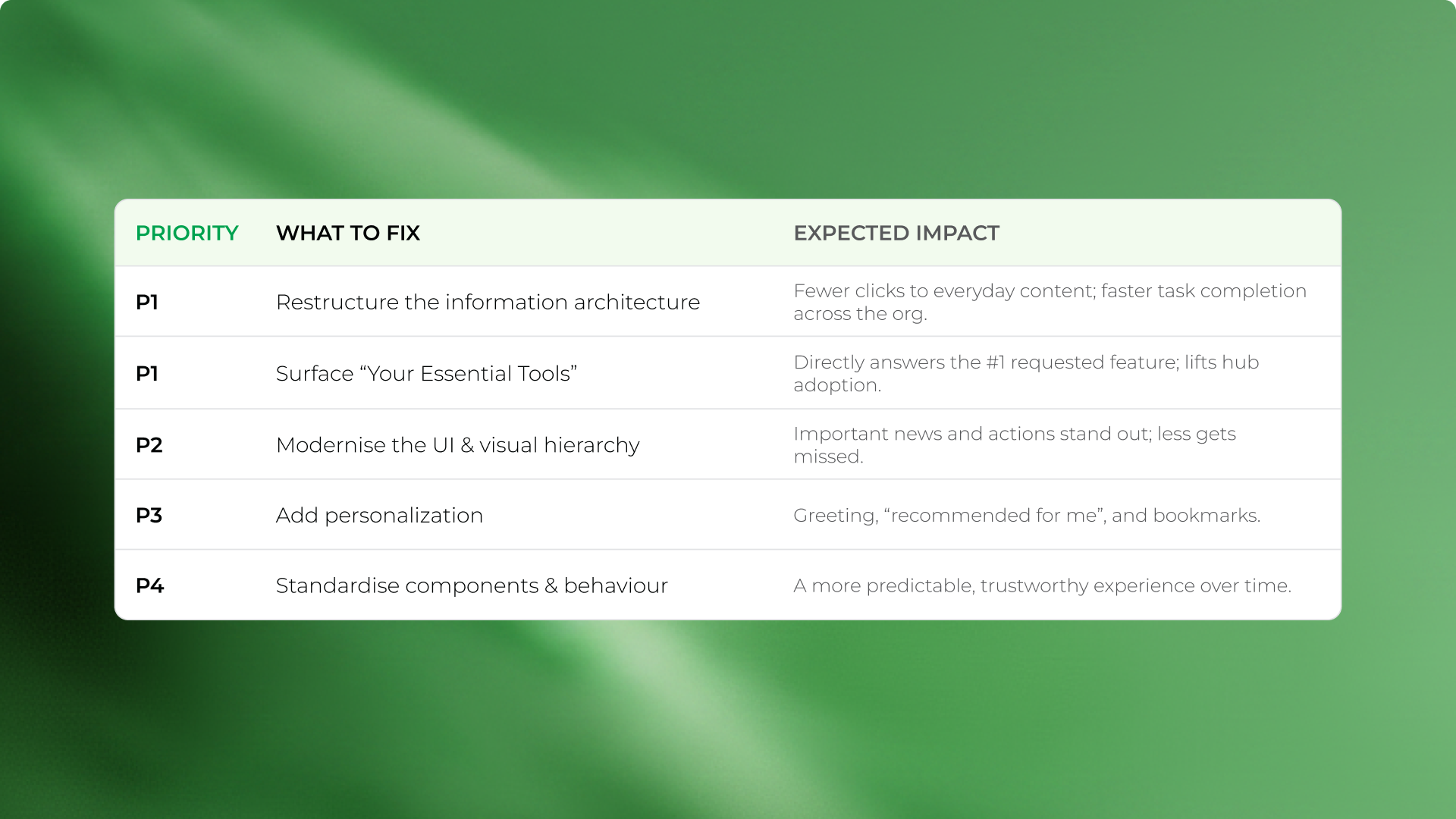Click the word "adoption." in second row
The width and height of the screenshot is (1456, 819).
tap(837, 385)
